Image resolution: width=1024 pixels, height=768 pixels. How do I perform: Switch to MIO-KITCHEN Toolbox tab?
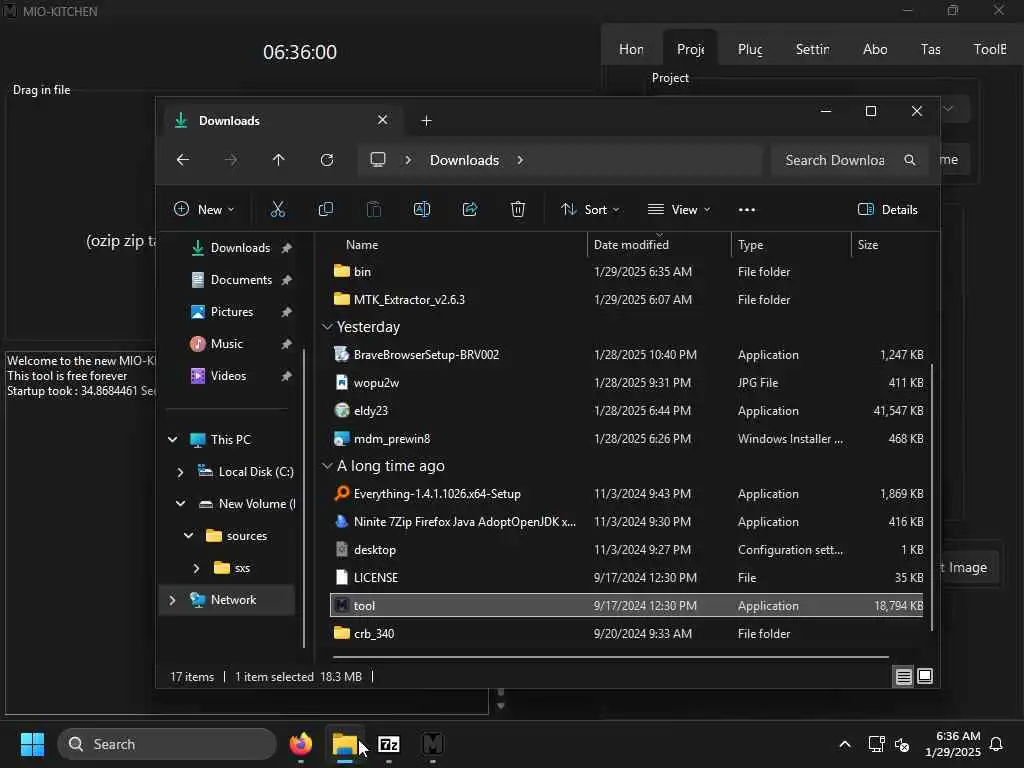point(990,49)
